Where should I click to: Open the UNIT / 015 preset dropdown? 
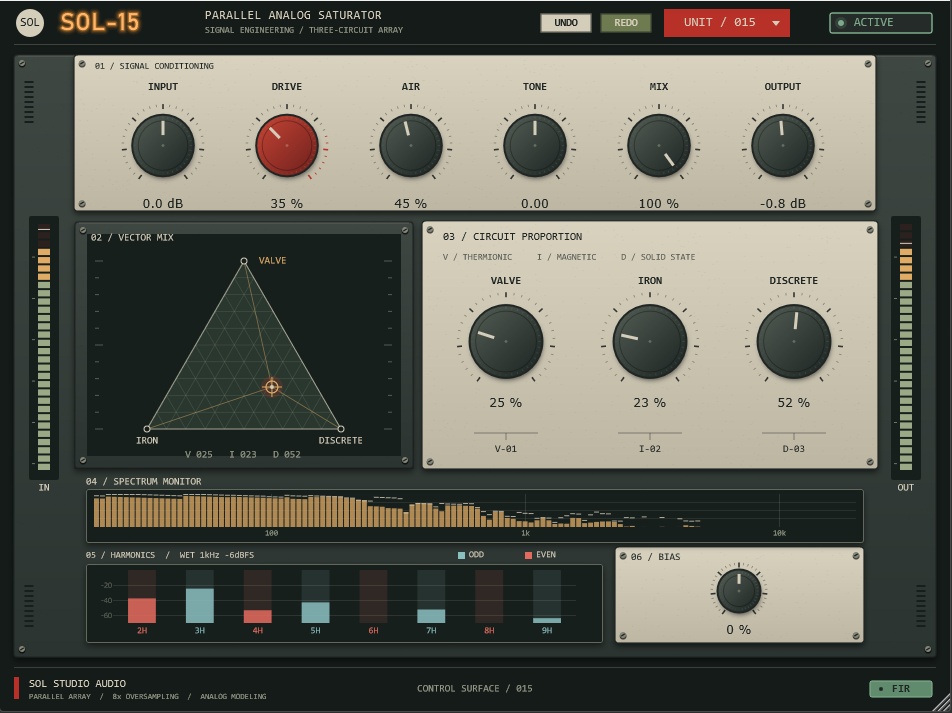coord(727,23)
